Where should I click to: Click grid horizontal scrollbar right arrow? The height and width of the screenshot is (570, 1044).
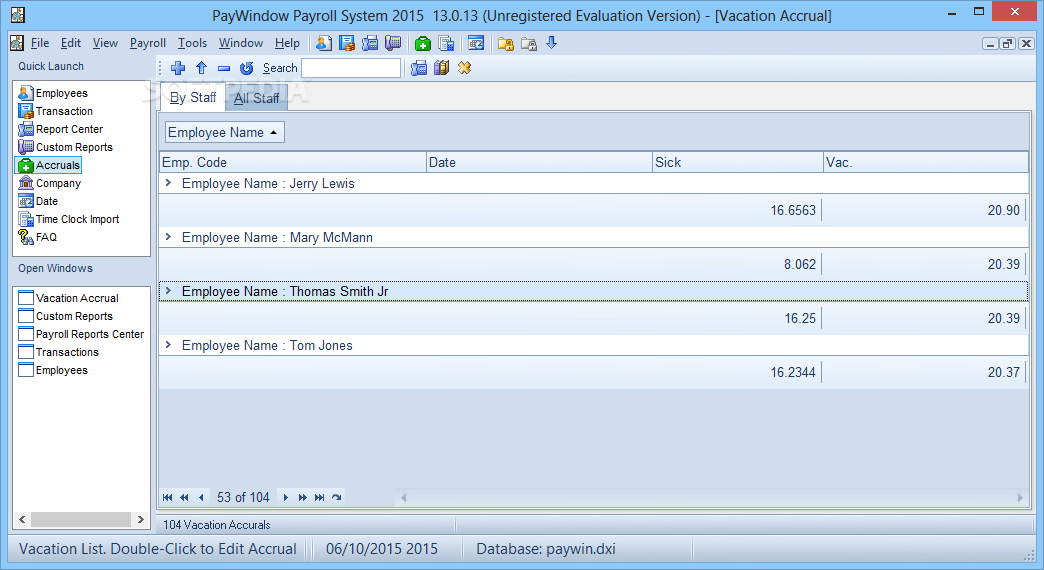(1020, 497)
